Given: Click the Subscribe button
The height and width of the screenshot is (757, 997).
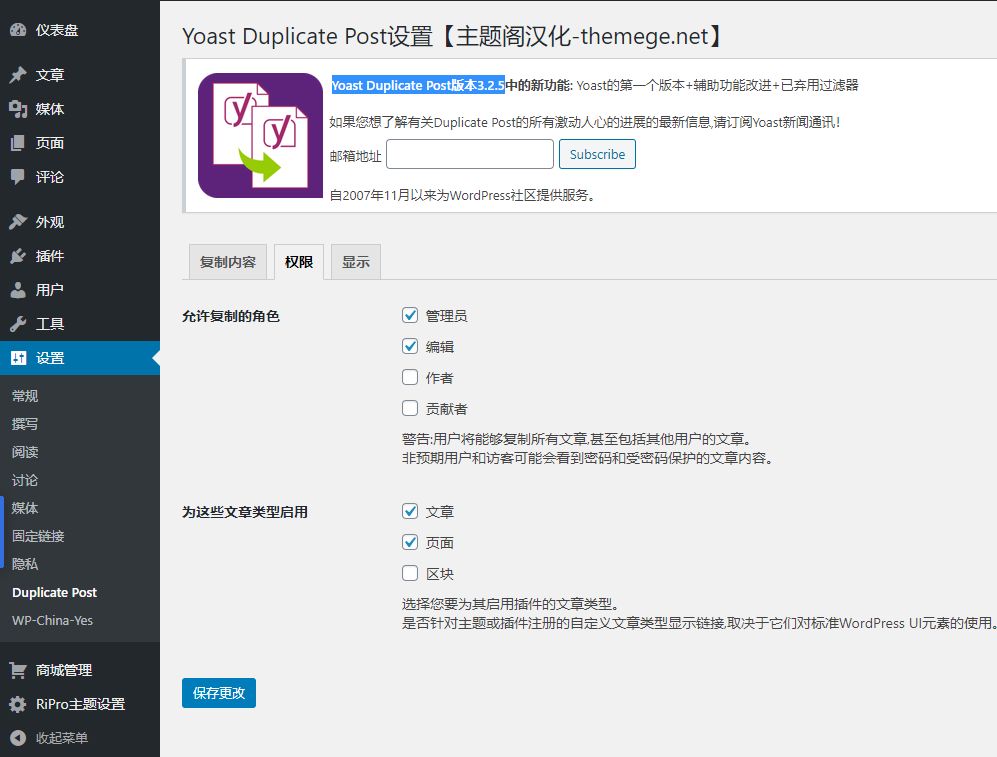Looking at the screenshot, I should point(597,154).
